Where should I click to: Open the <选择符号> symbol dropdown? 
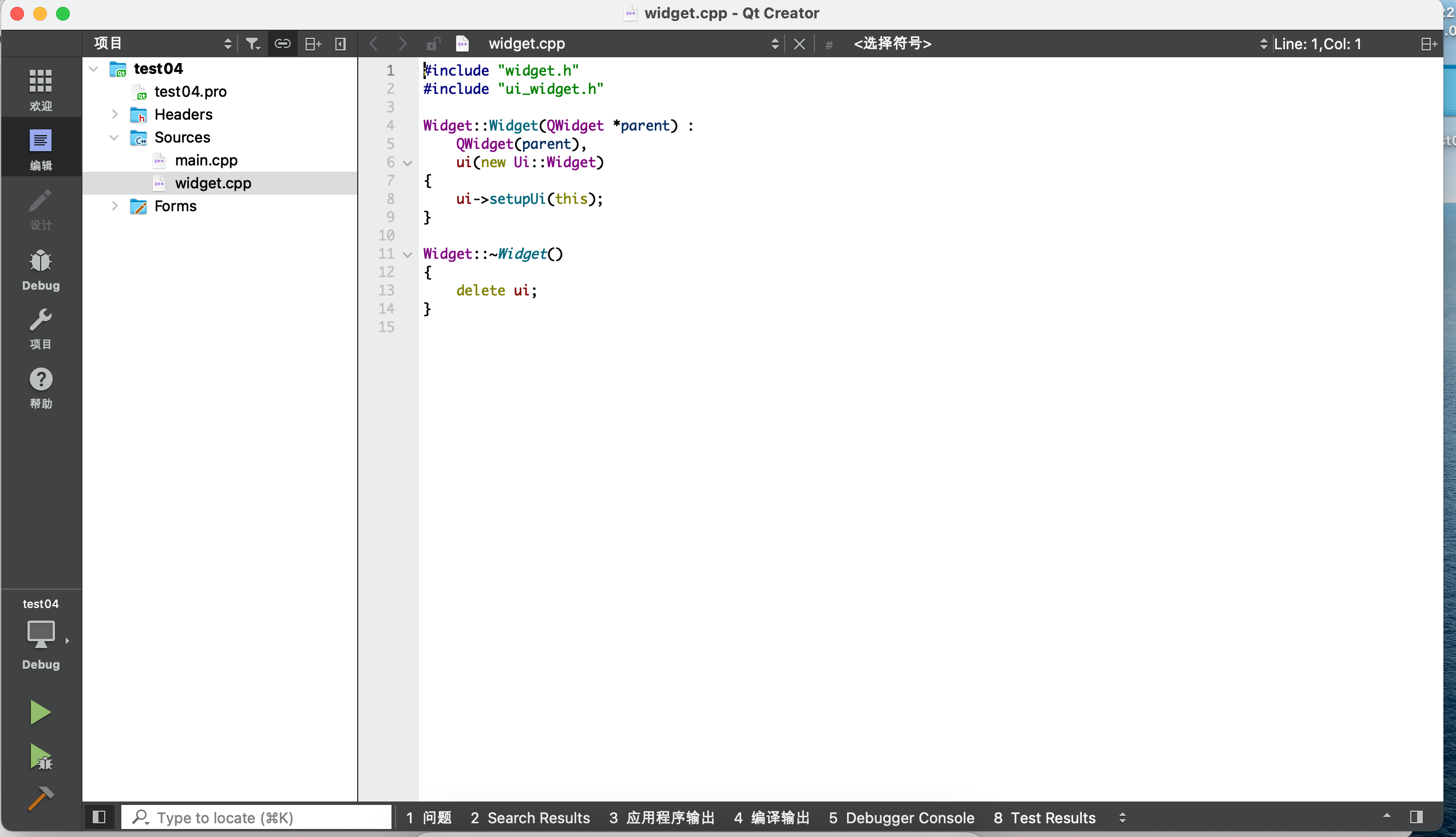[x=892, y=43]
